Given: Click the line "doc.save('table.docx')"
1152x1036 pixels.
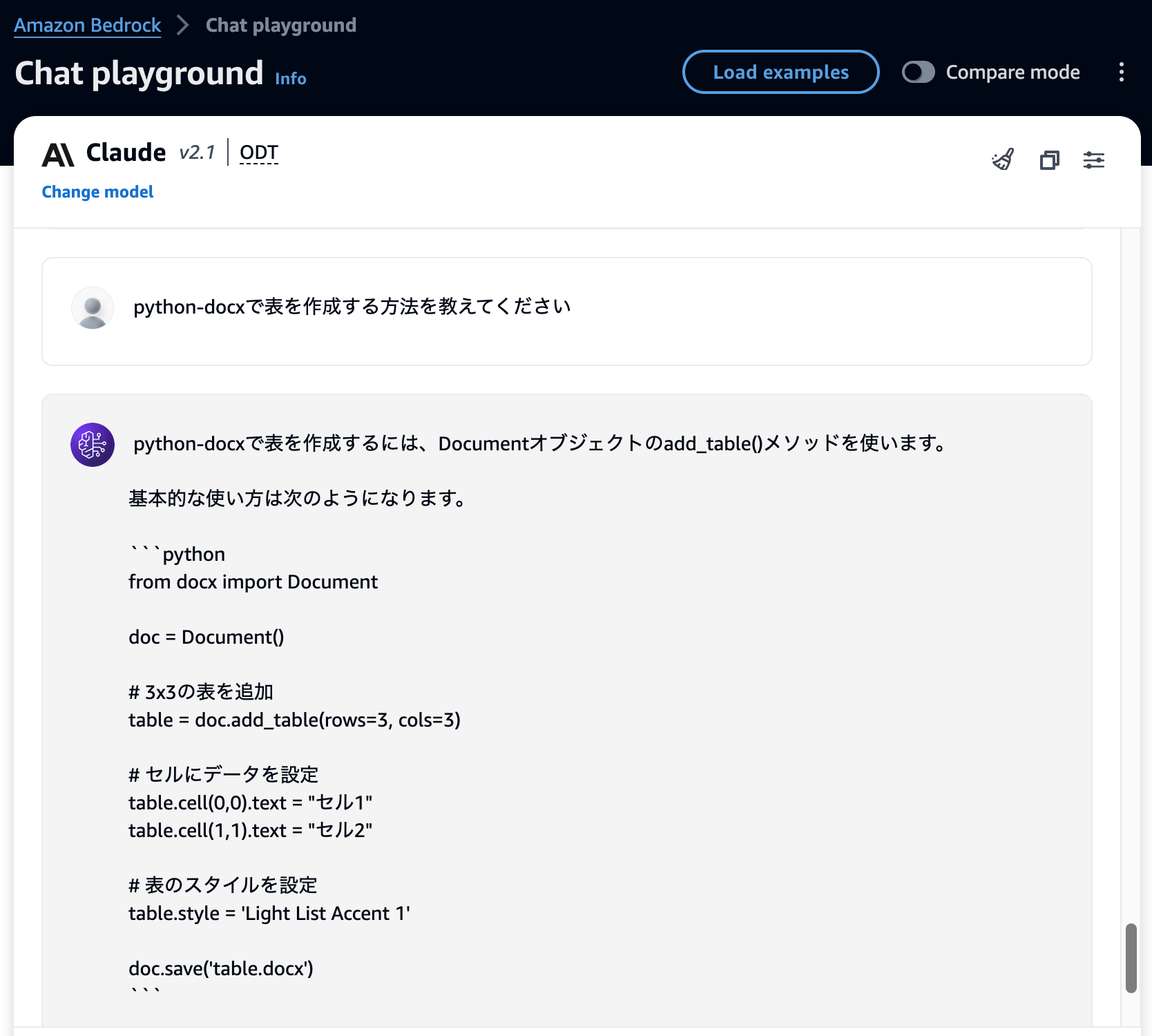Looking at the screenshot, I should click(221, 968).
